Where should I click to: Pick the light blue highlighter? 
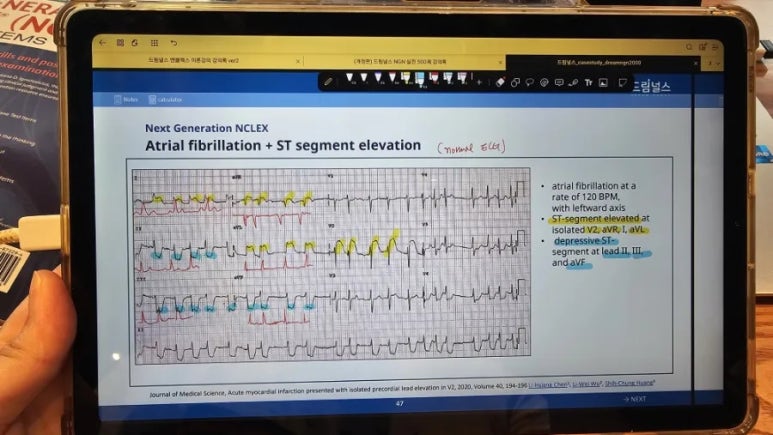click(x=420, y=79)
